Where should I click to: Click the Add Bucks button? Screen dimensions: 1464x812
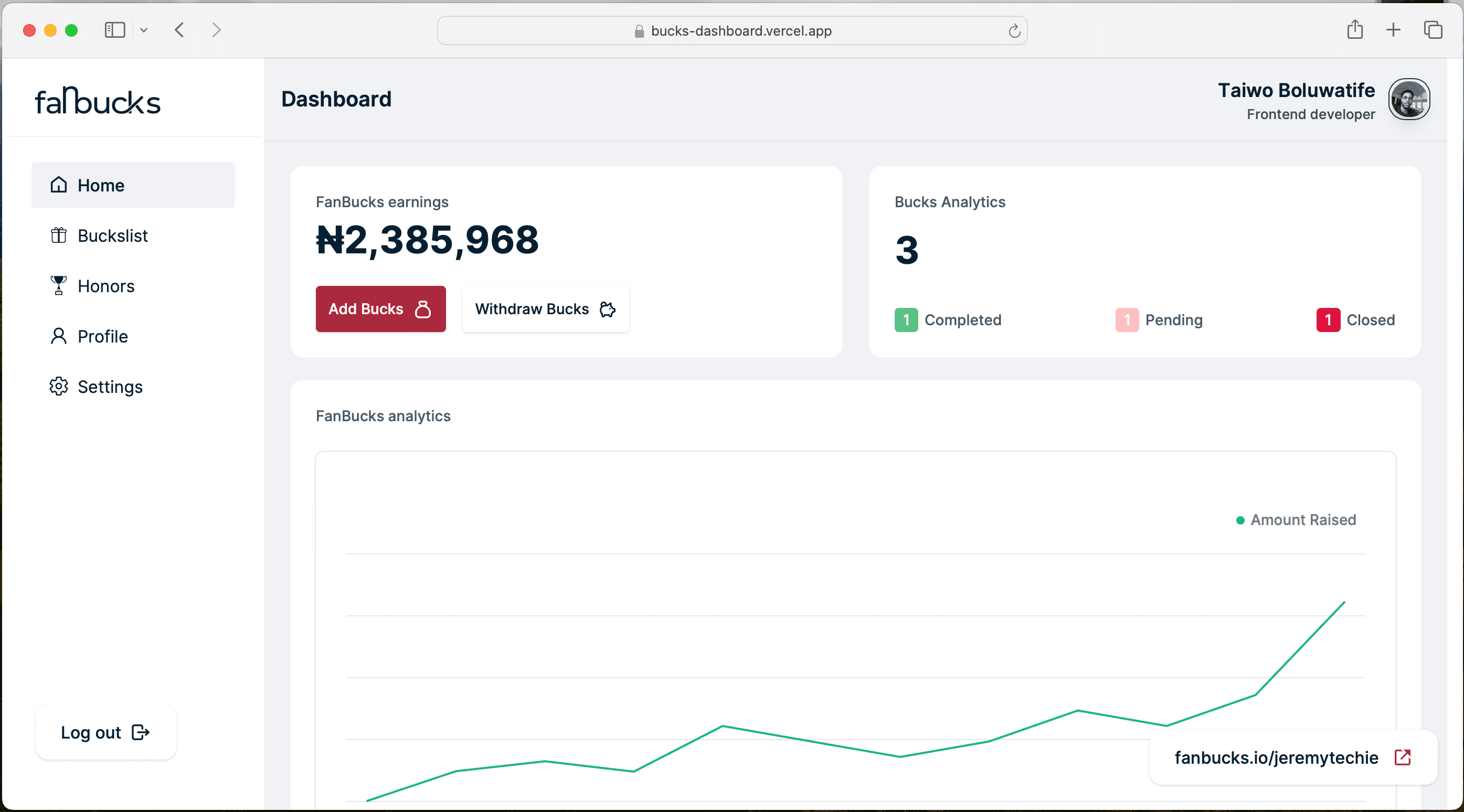point(381,308)
